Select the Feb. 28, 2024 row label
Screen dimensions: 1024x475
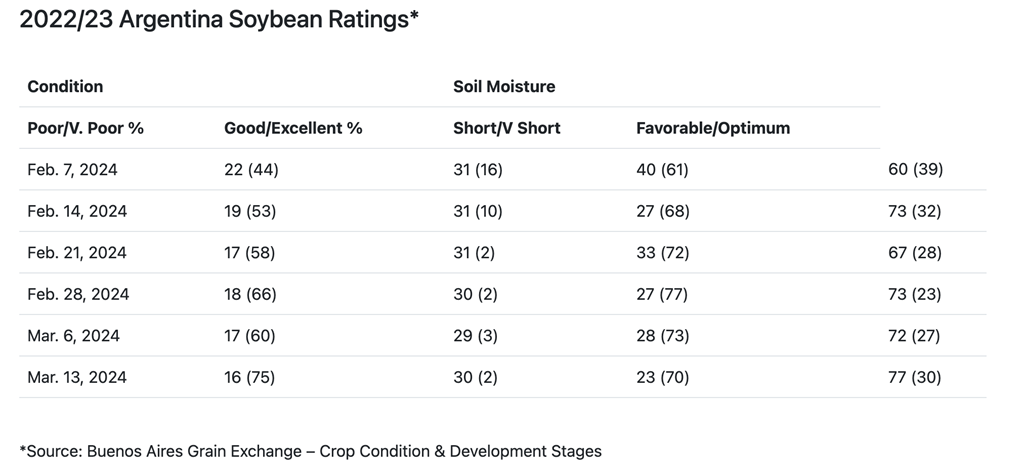(x=78, y=295)
